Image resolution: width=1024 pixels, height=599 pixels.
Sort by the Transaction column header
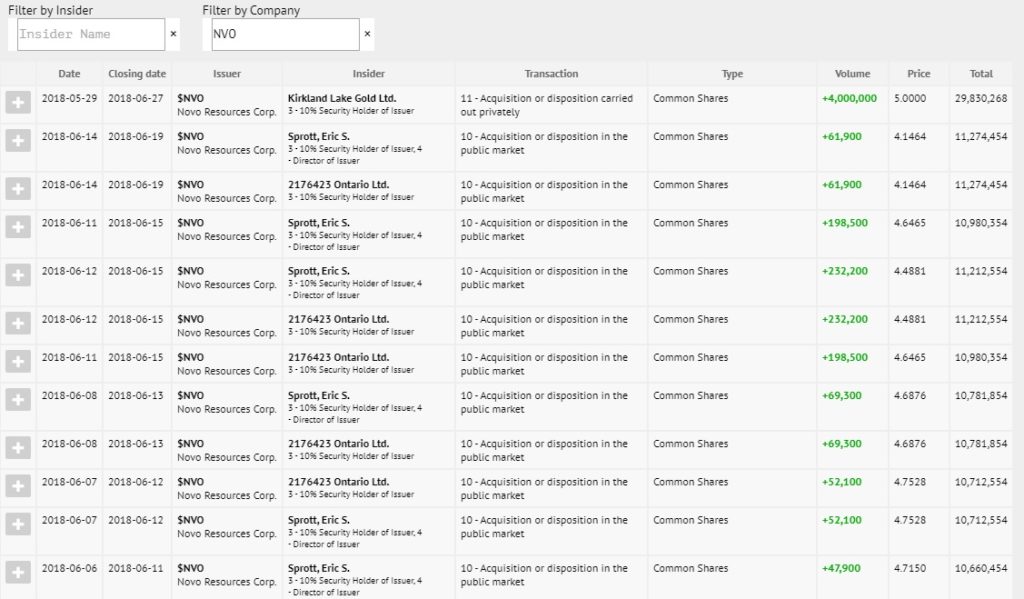click(x=551, y=74)
